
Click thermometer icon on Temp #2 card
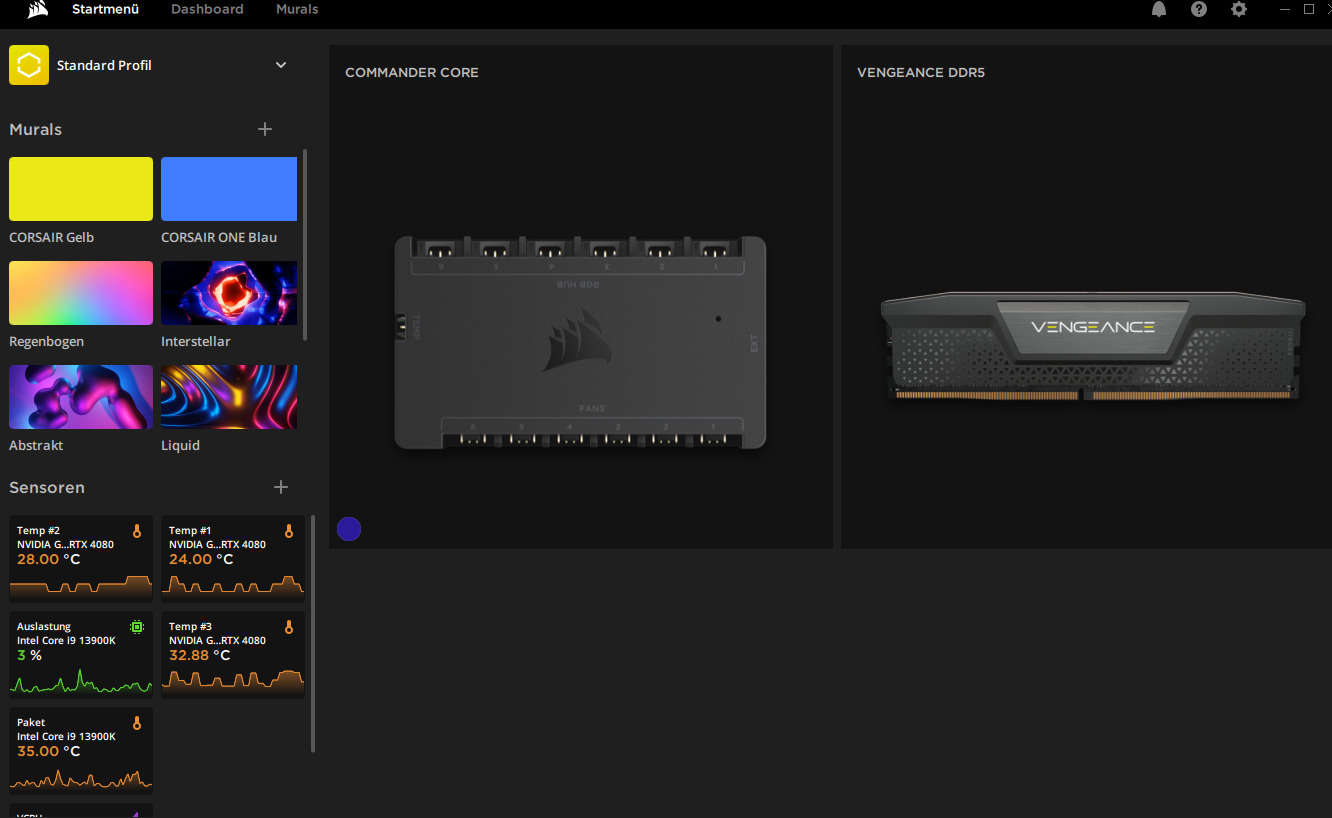(137, 531)
